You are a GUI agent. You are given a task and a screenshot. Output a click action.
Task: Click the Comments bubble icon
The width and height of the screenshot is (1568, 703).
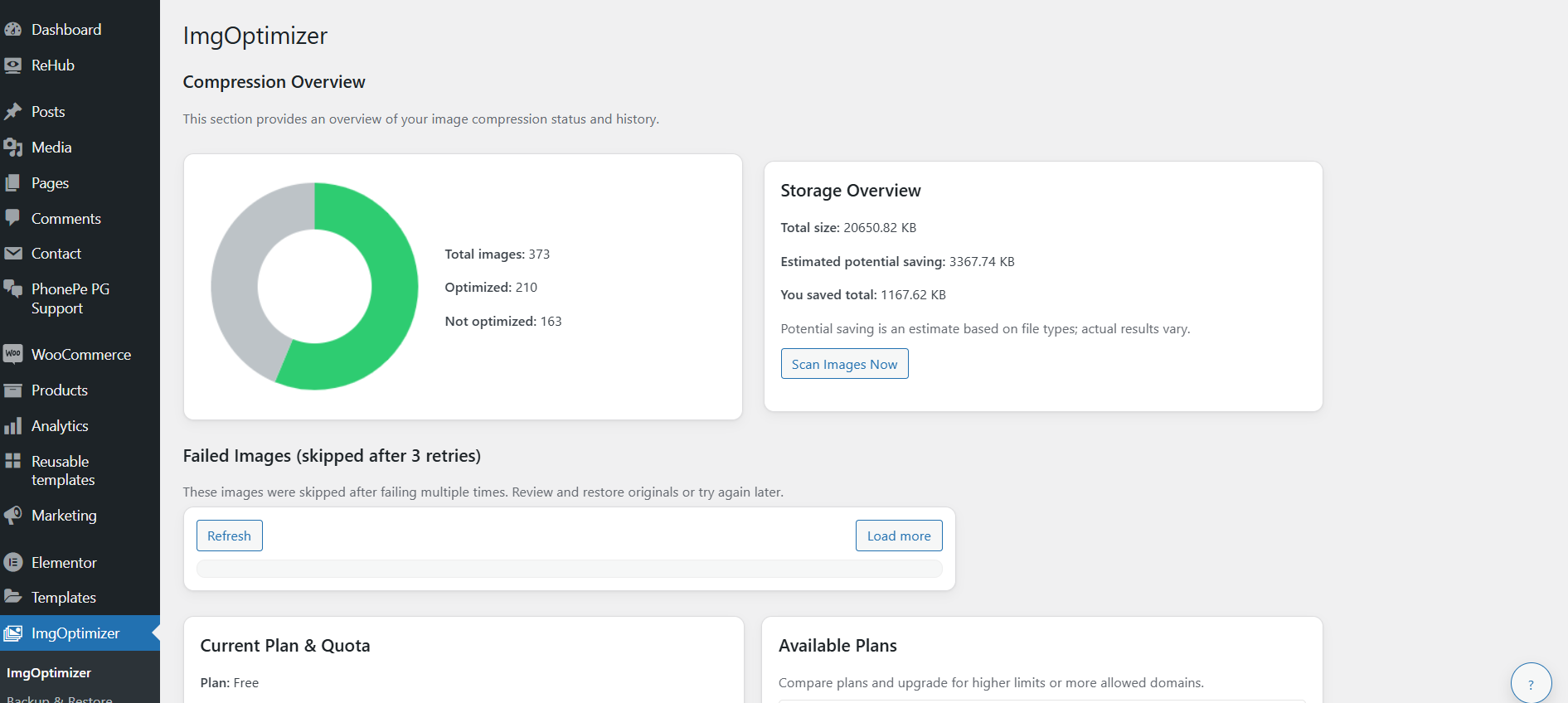12,218
